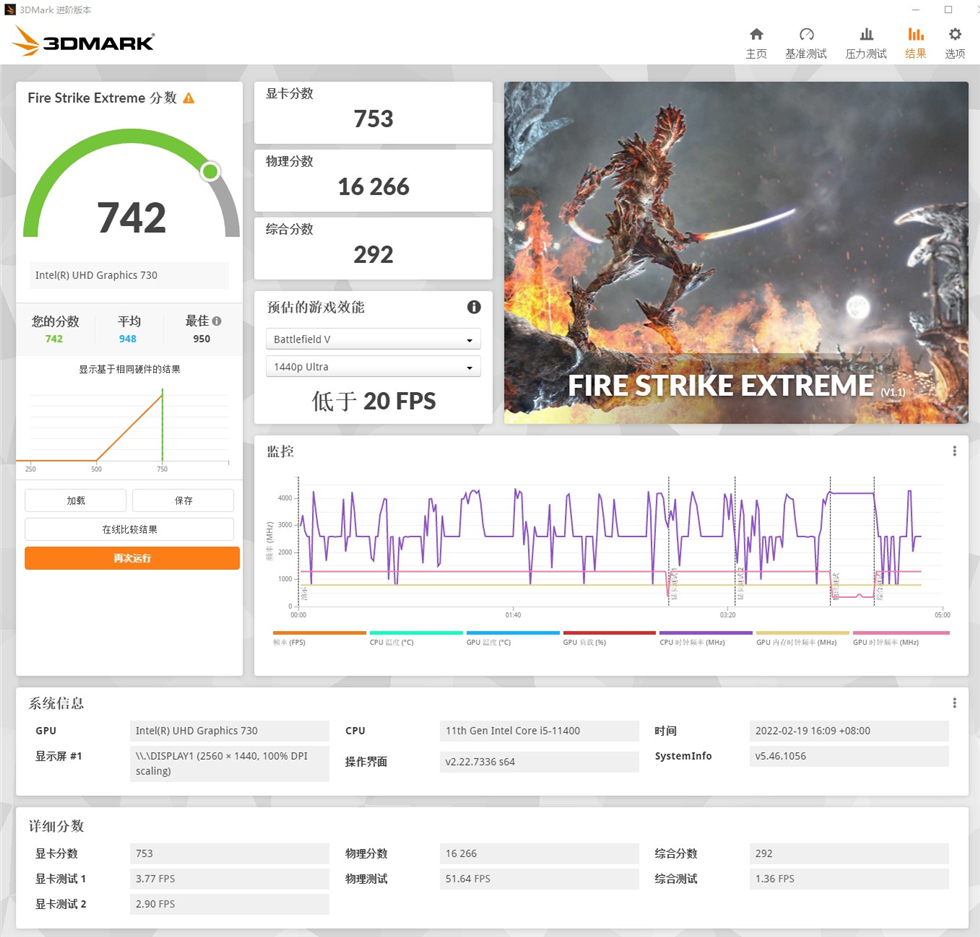Open the 监控 panel three-dot menu
This screenshot has width=980, height=937.
954,451
